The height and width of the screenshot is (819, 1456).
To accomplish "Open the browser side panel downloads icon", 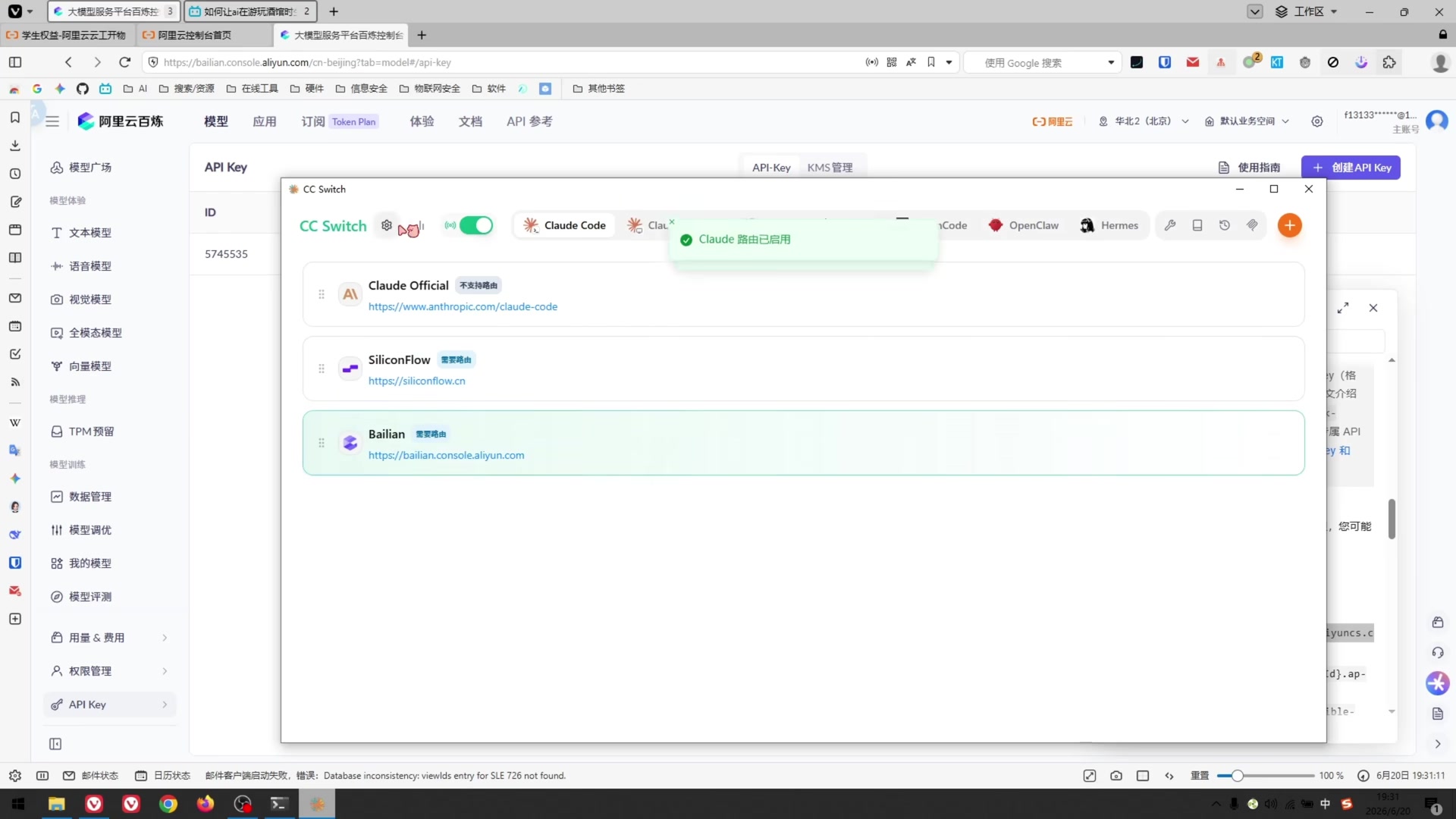I will point(15,146).
